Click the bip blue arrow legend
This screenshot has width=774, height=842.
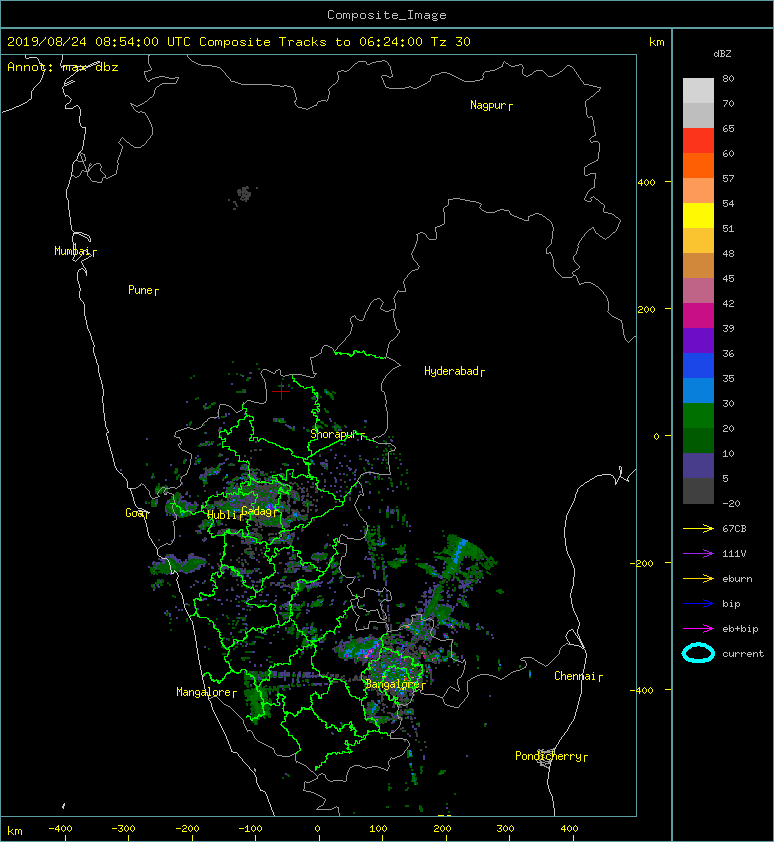698,604
